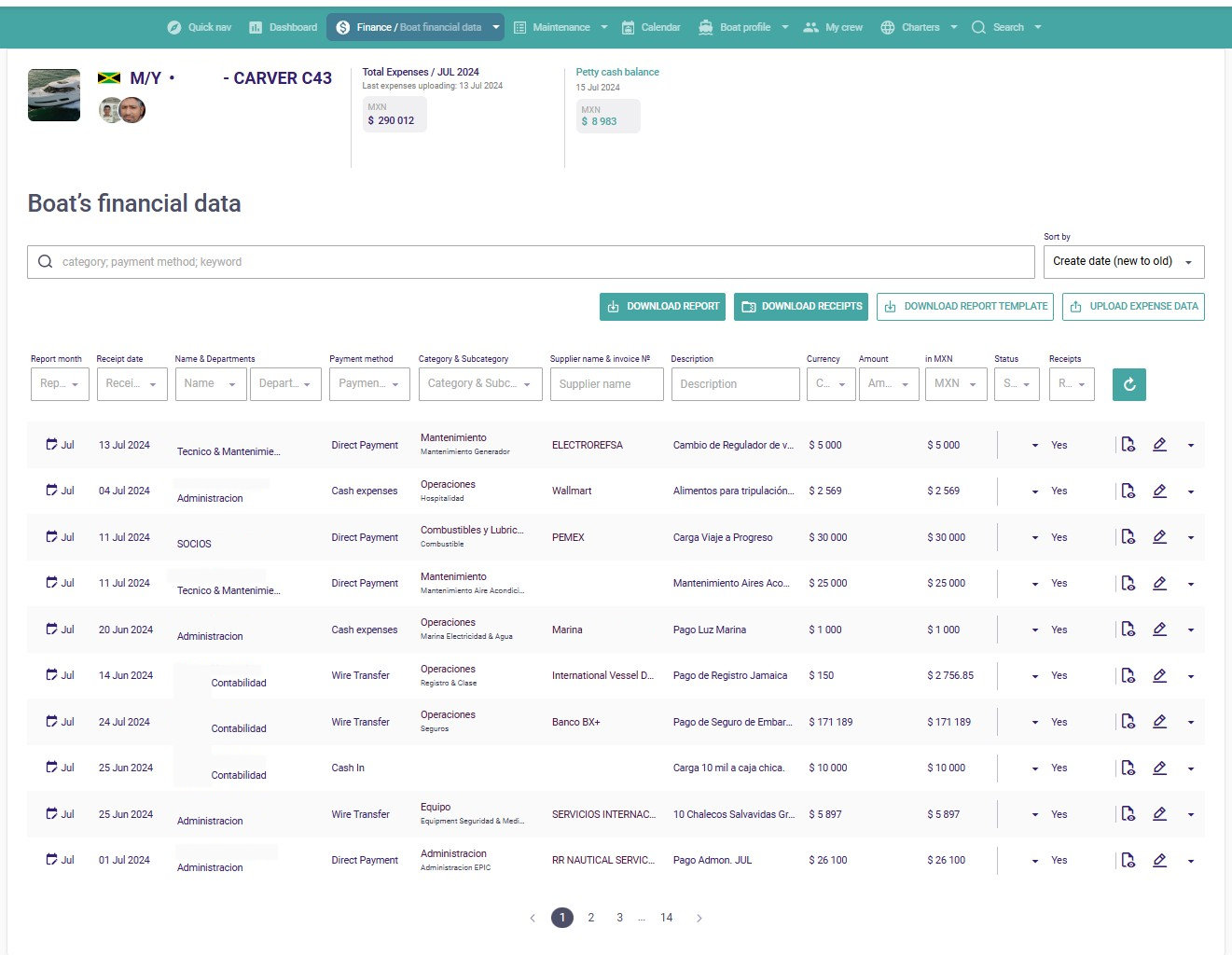Click DOWNLOAD REPORT TEMPLATE button
This screenshot has width=1232, height=955.
965,307
